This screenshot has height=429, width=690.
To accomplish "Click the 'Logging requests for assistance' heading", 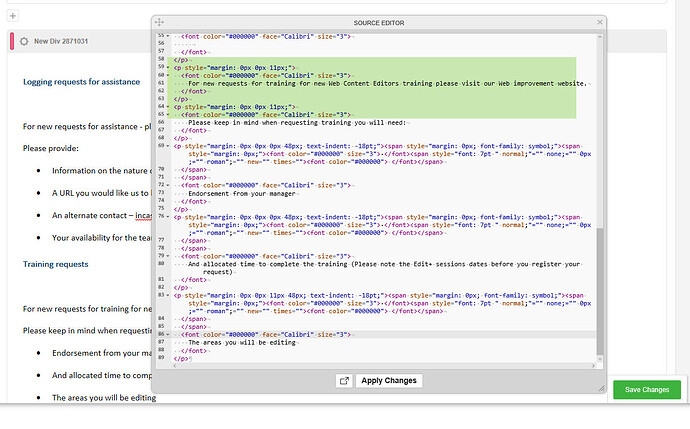I will click(81, 82).
